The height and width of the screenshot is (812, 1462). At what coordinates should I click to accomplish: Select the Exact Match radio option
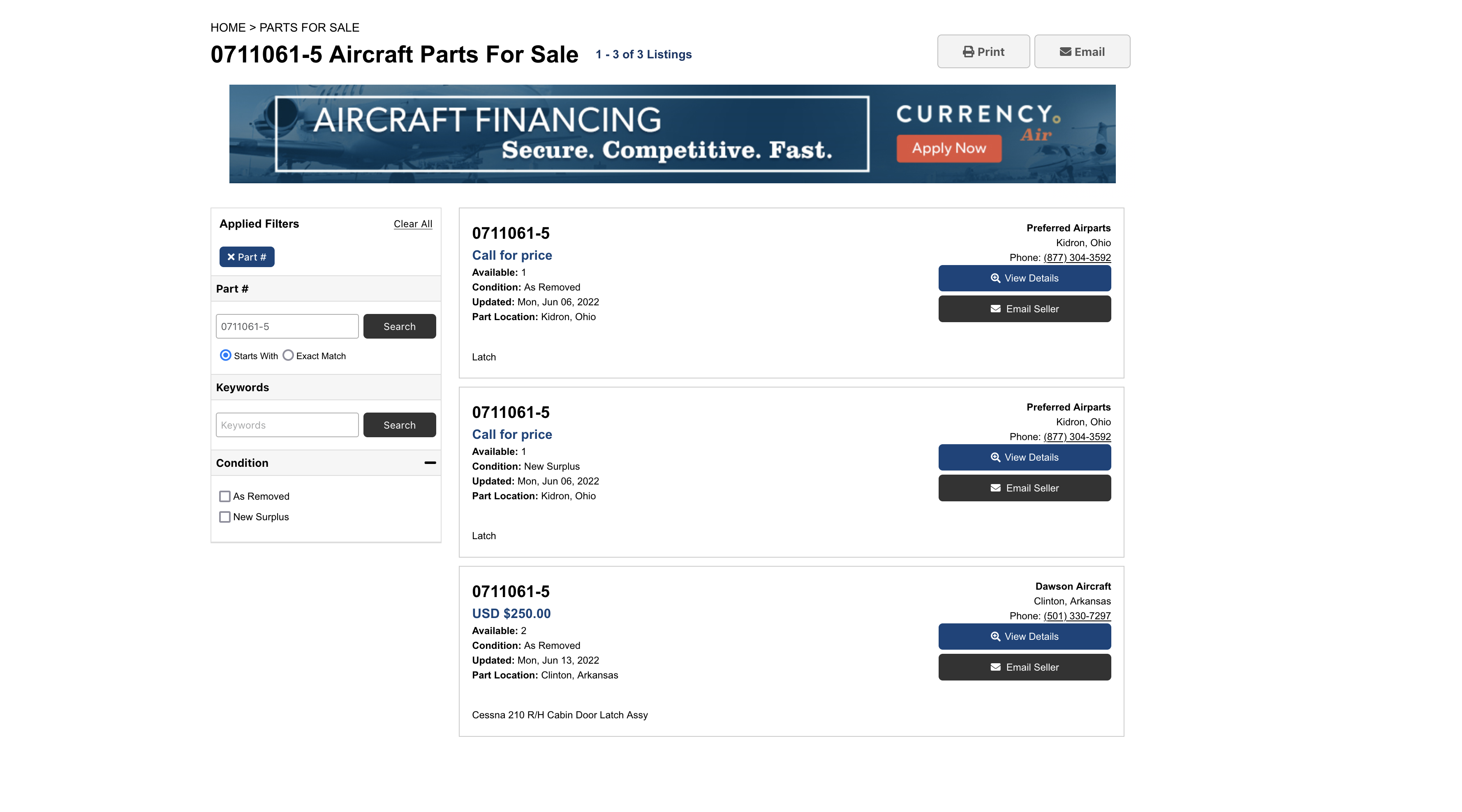(x=288, y=355)
